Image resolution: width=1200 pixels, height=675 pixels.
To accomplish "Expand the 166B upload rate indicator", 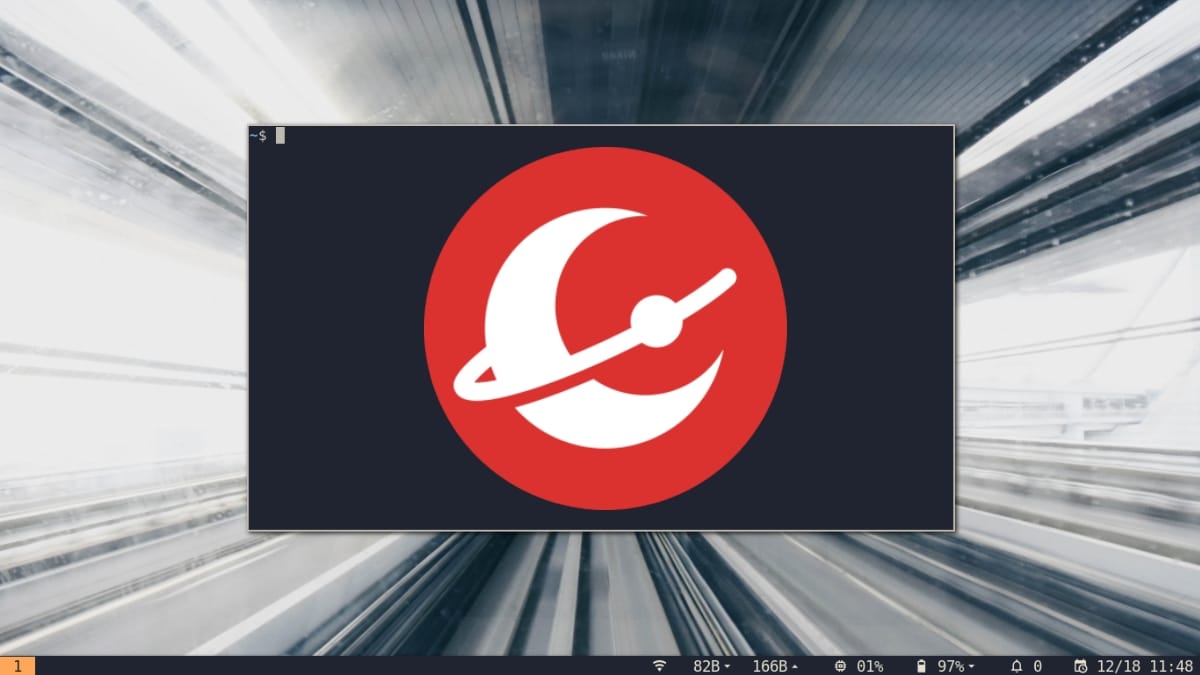I will tap(775, 665).
